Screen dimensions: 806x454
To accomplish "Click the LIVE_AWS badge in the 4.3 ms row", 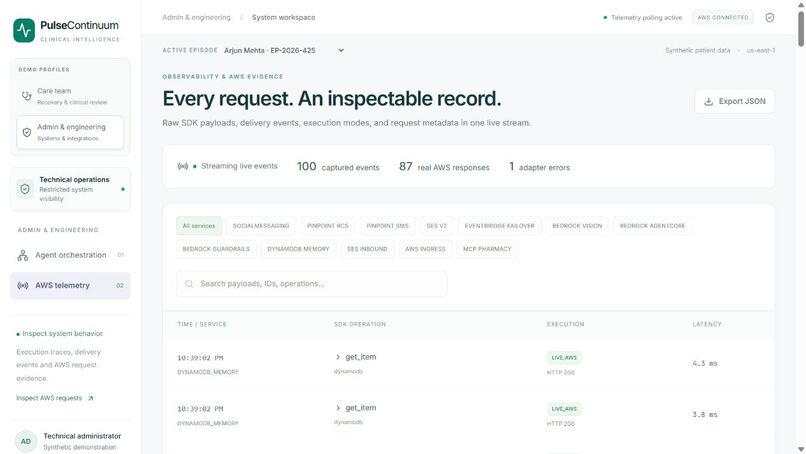I will pyautogui.click(x=564, y=358).
